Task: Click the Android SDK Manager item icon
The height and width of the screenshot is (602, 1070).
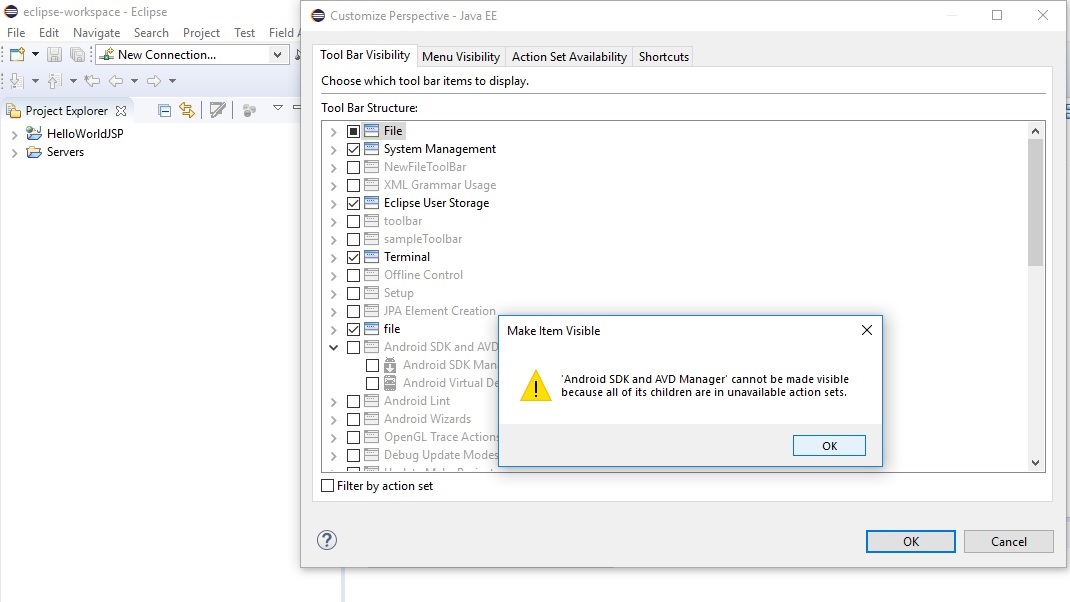Action: (x=390, y=365)
